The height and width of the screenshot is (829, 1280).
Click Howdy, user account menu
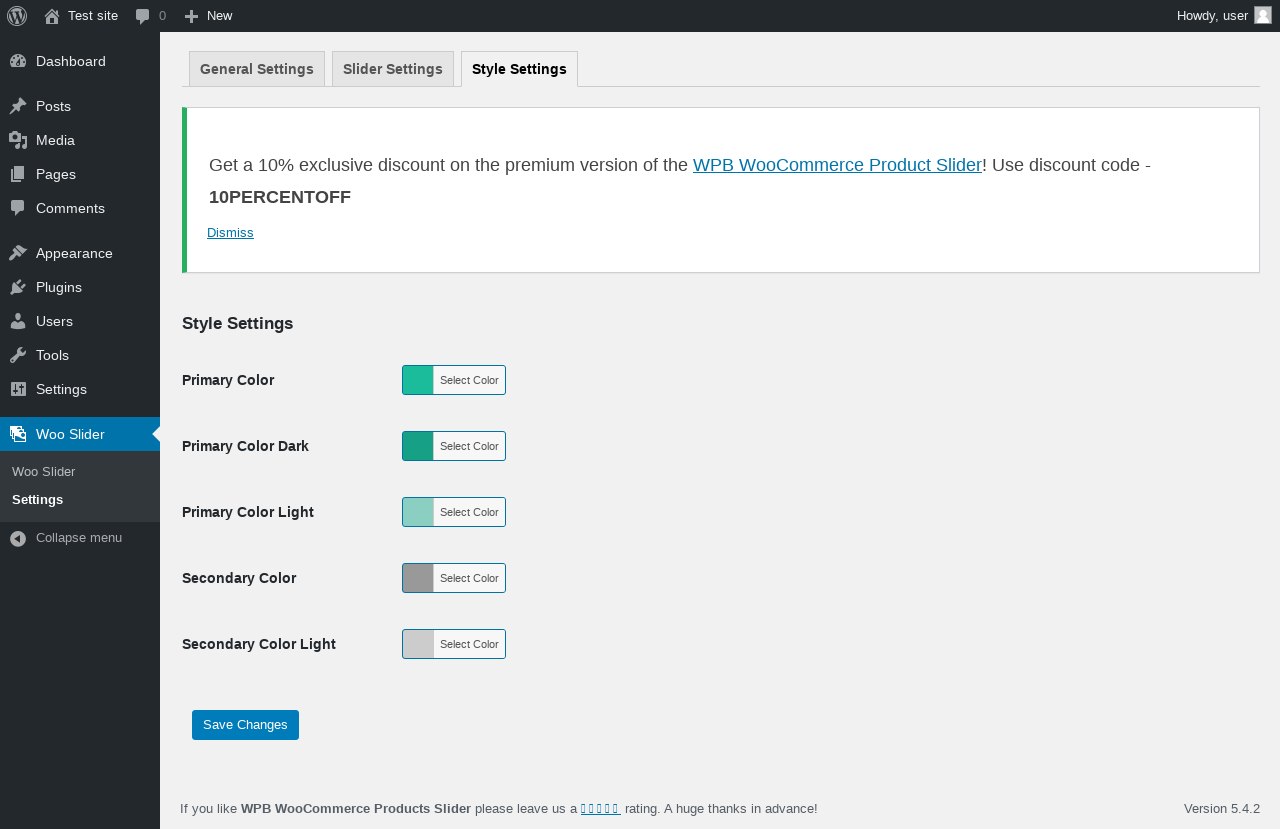pyautogui.click(x=1224, y=16)
